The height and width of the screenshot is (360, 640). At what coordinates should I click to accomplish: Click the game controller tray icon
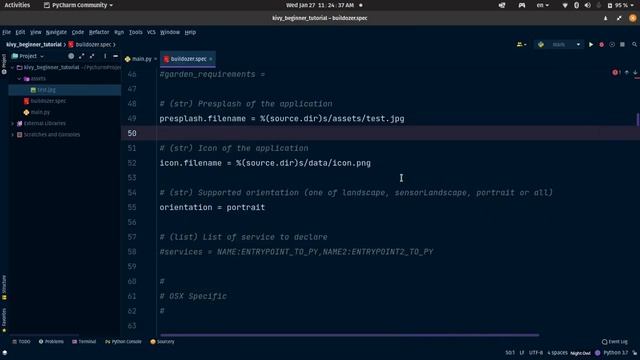click(522, 5)
